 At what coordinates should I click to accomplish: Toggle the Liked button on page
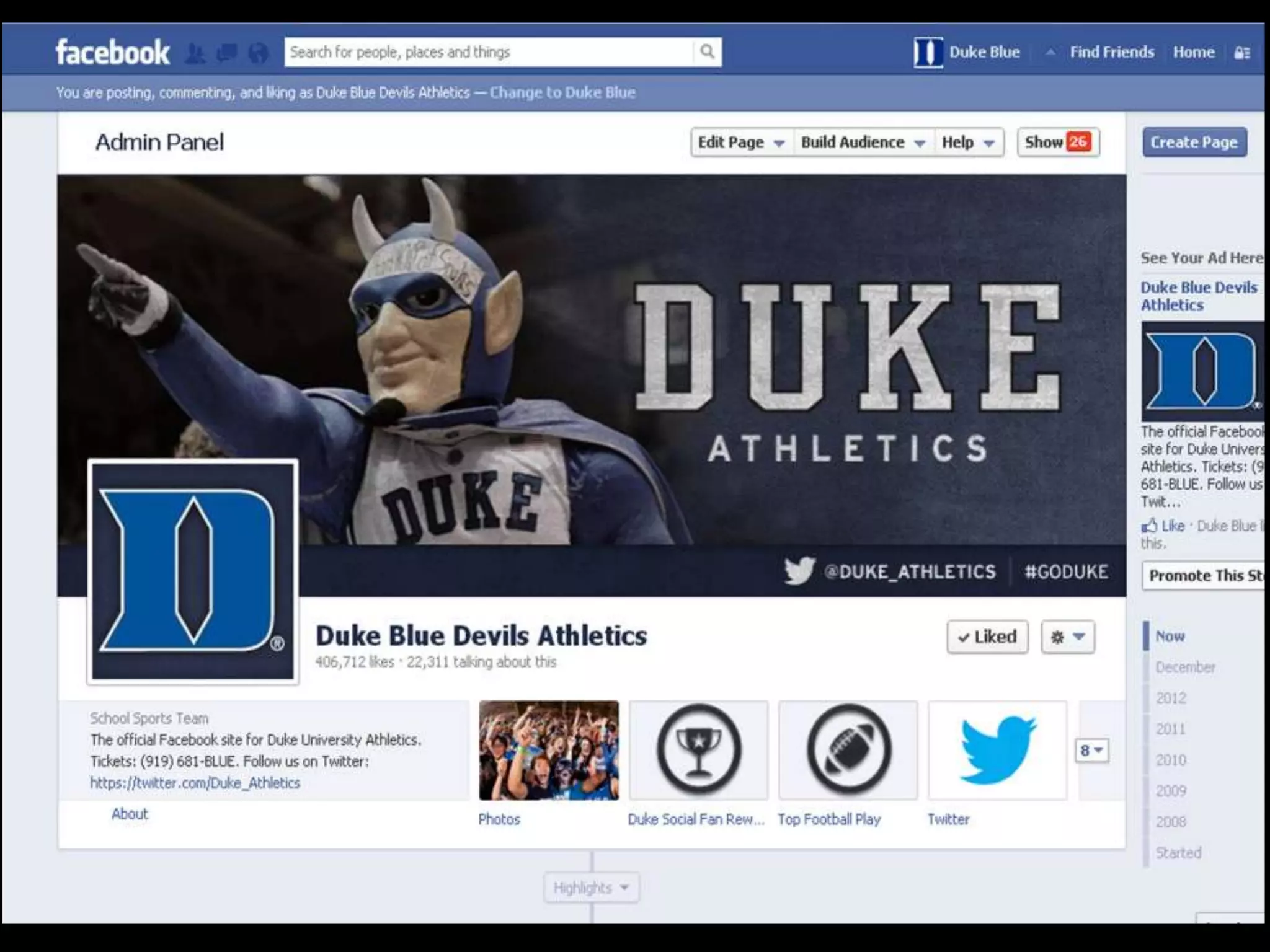[987, 637]
